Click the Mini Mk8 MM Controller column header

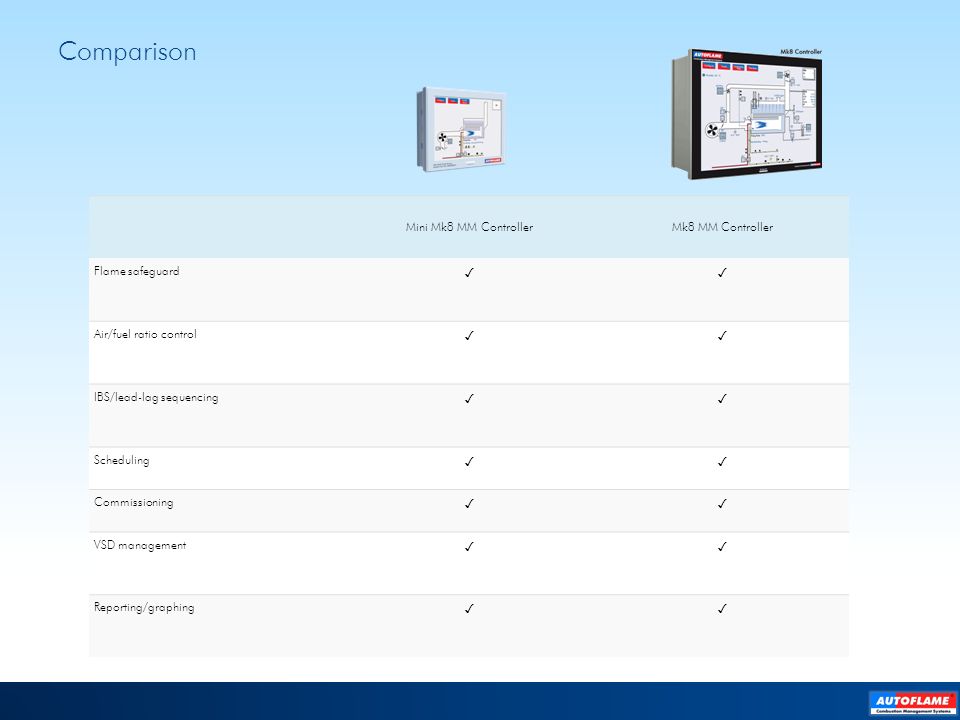pos(469,227)
